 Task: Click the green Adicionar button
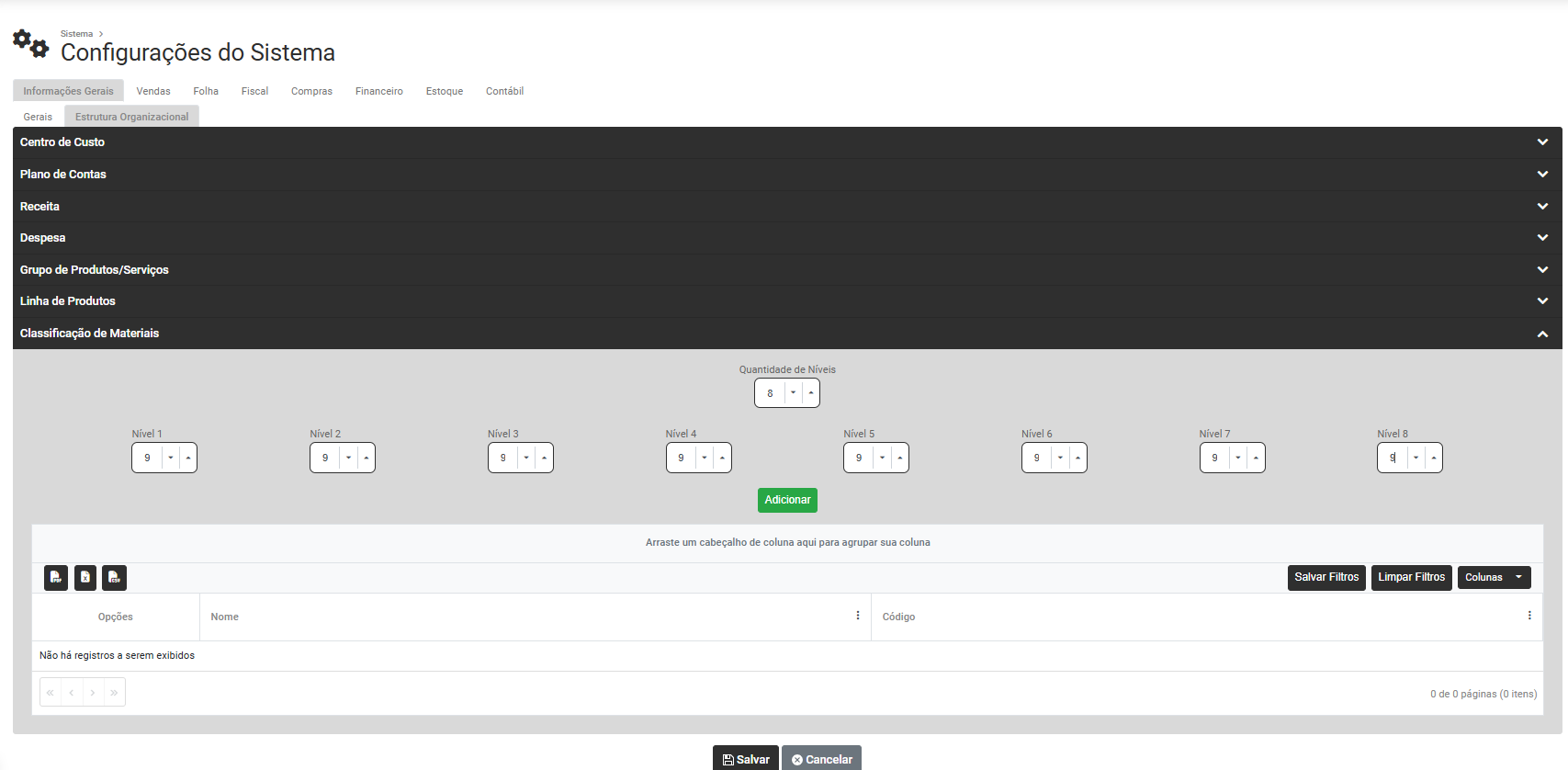point(787,500)
